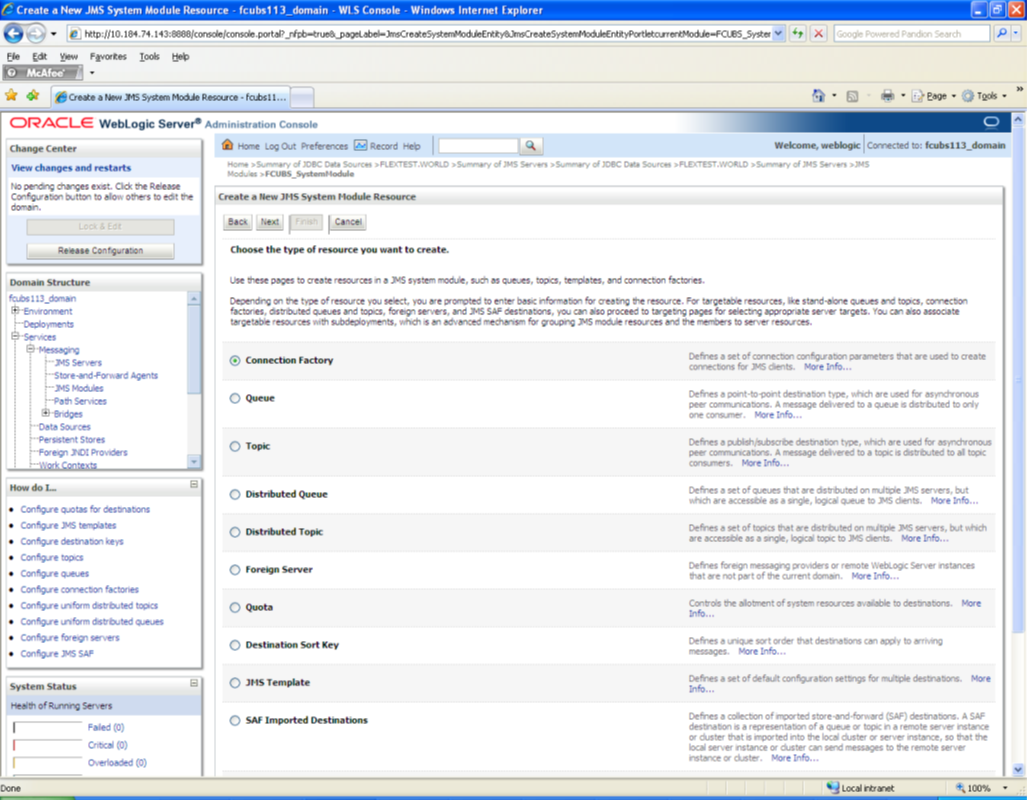Click the browser Stop icon
This screenshot has height=800, width=1027.
coord(819,33)
